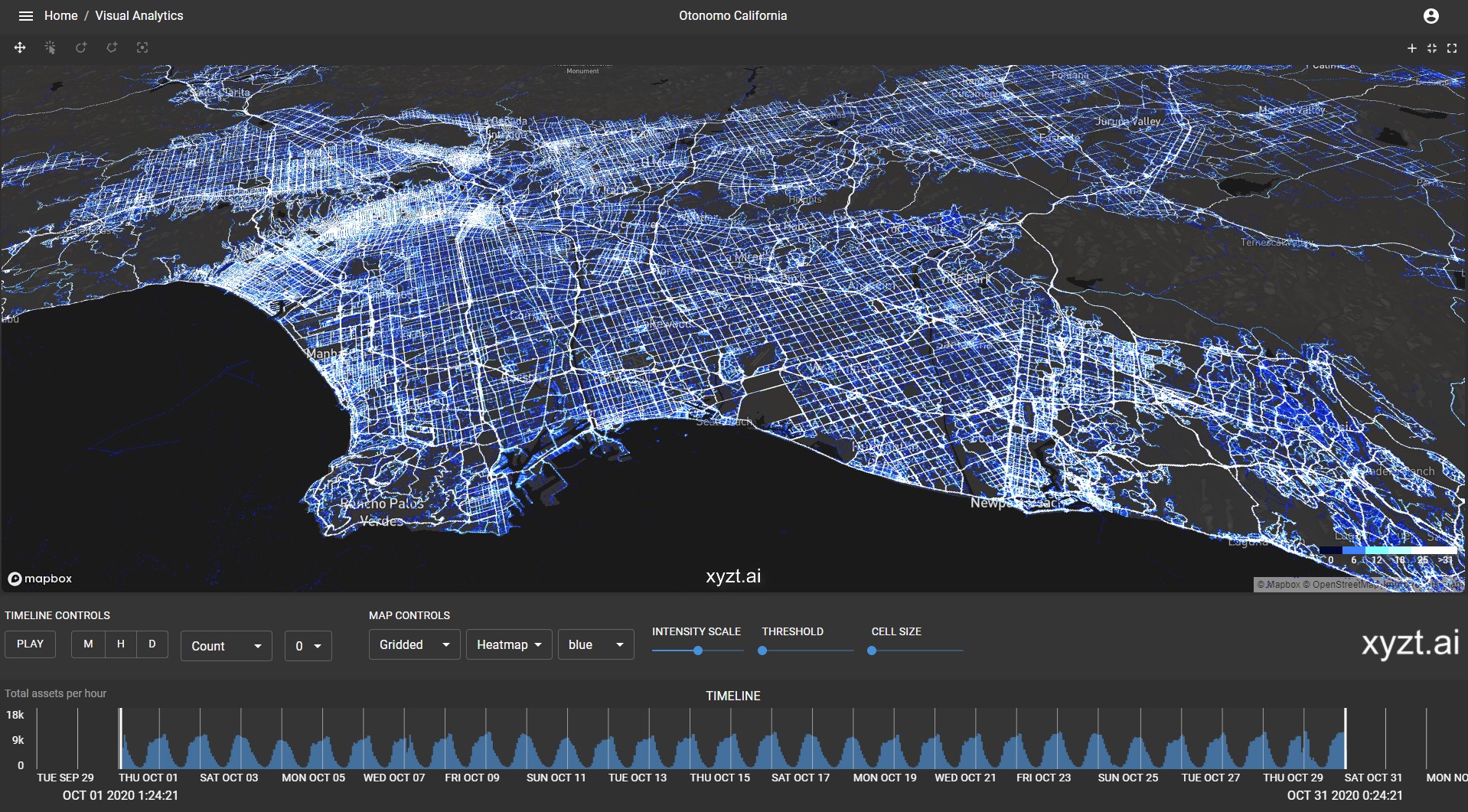Toggle the D time step button

click(x=152, y=644)
